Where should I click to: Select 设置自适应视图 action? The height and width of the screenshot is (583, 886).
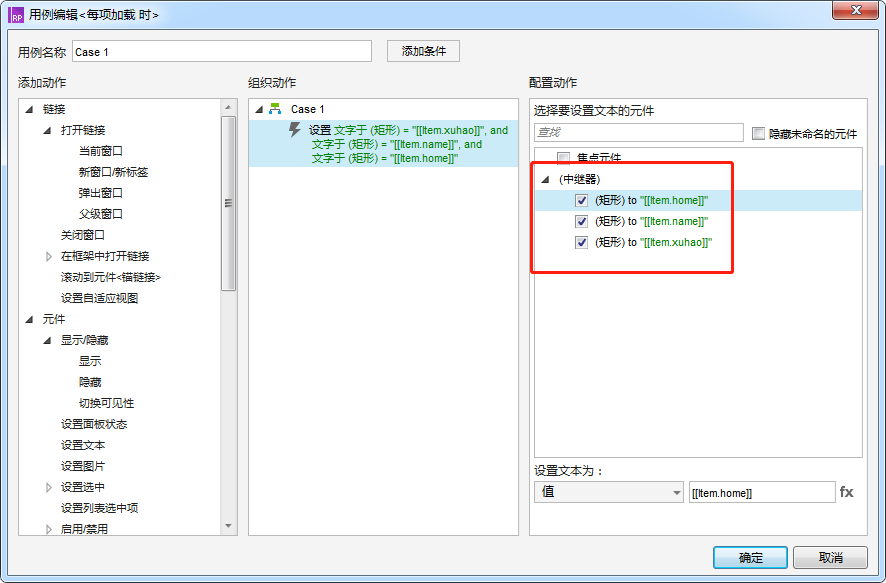[x=99, y=298]
